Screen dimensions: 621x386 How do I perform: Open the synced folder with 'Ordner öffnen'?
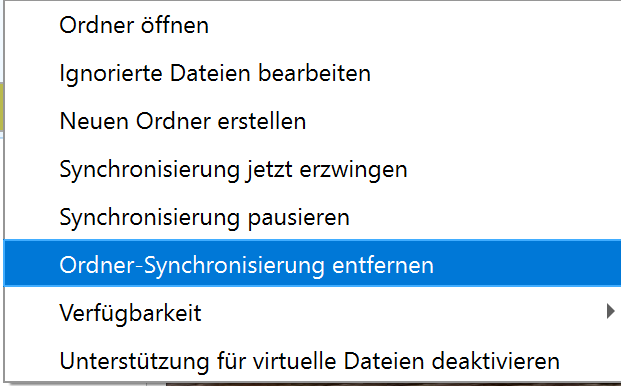[312, 25]
